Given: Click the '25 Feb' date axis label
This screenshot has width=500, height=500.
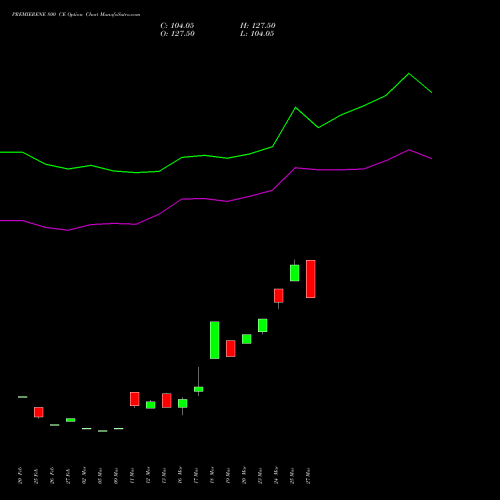Looking at the screenshot, I should [x=36, y=475].
